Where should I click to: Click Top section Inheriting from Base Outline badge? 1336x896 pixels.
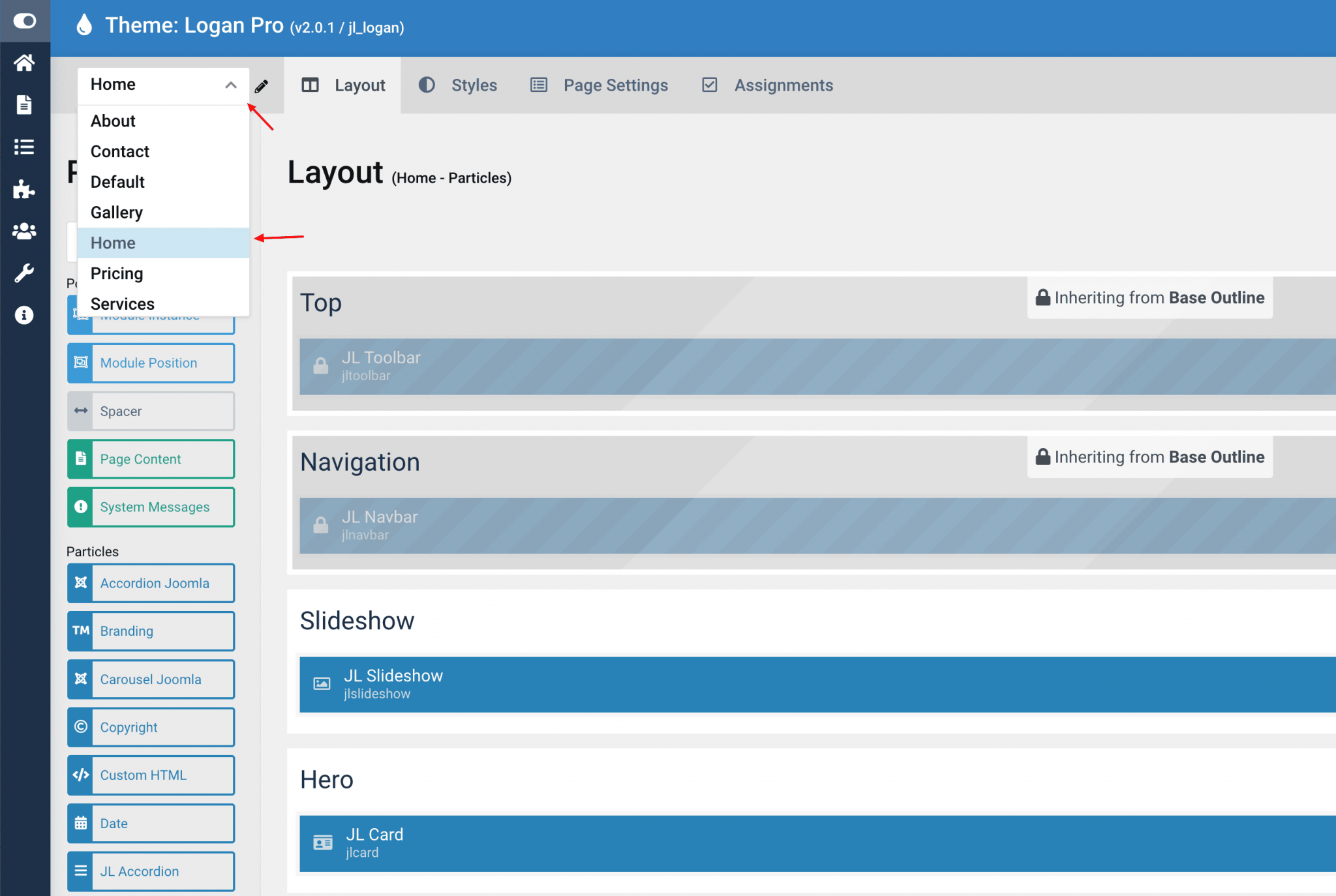coord(1150,298)
